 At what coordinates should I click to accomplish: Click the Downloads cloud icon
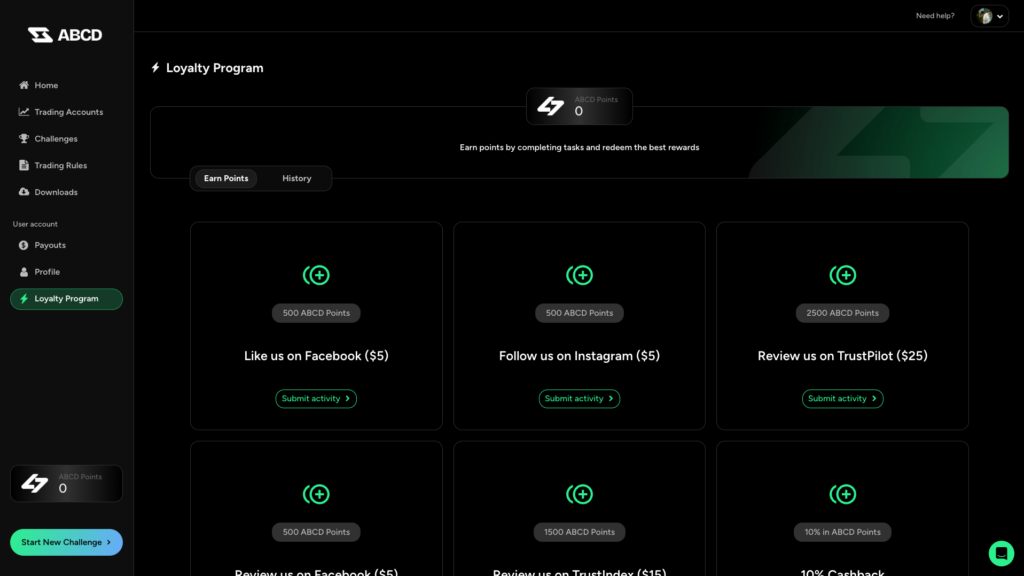[x=24, y=192]
